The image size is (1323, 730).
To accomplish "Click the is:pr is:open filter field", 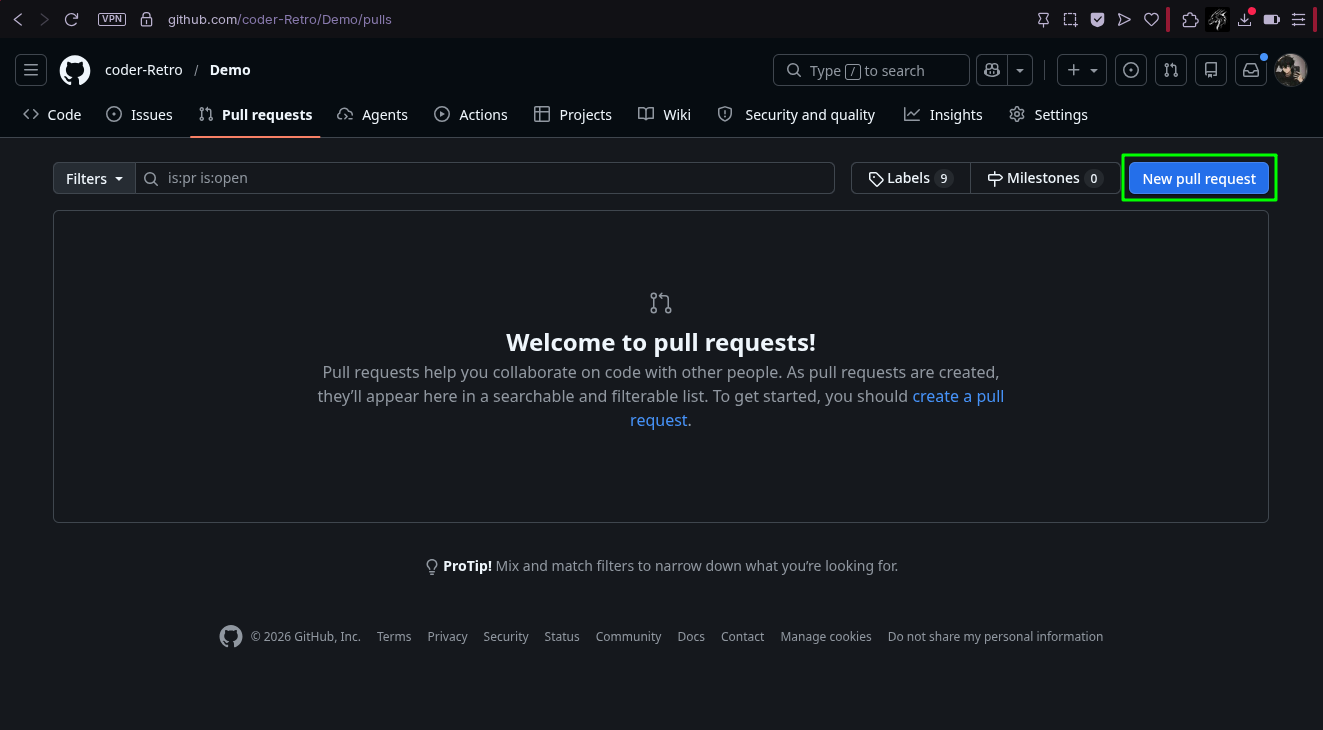I will [485, 178].
